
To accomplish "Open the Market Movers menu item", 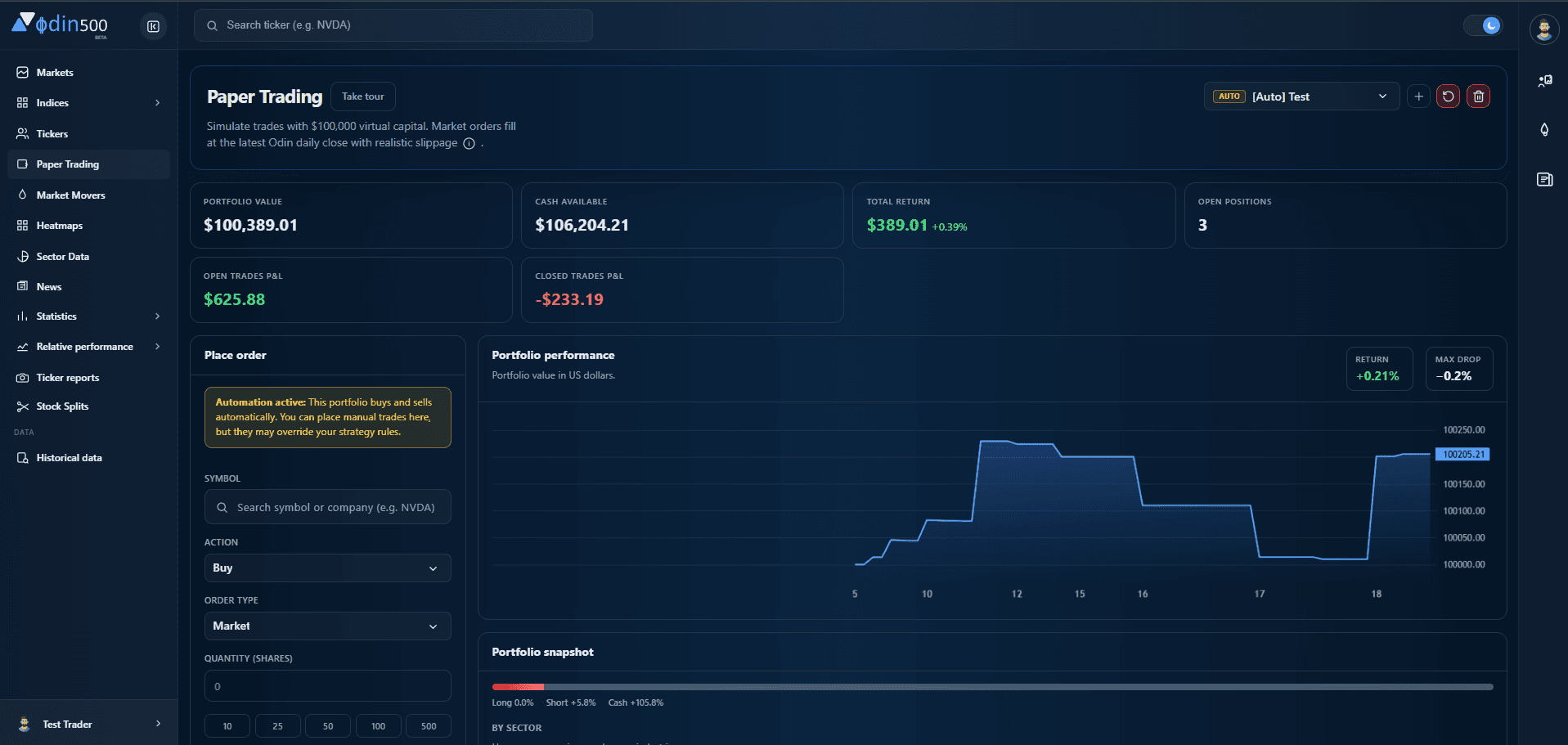I will point(89,195).
